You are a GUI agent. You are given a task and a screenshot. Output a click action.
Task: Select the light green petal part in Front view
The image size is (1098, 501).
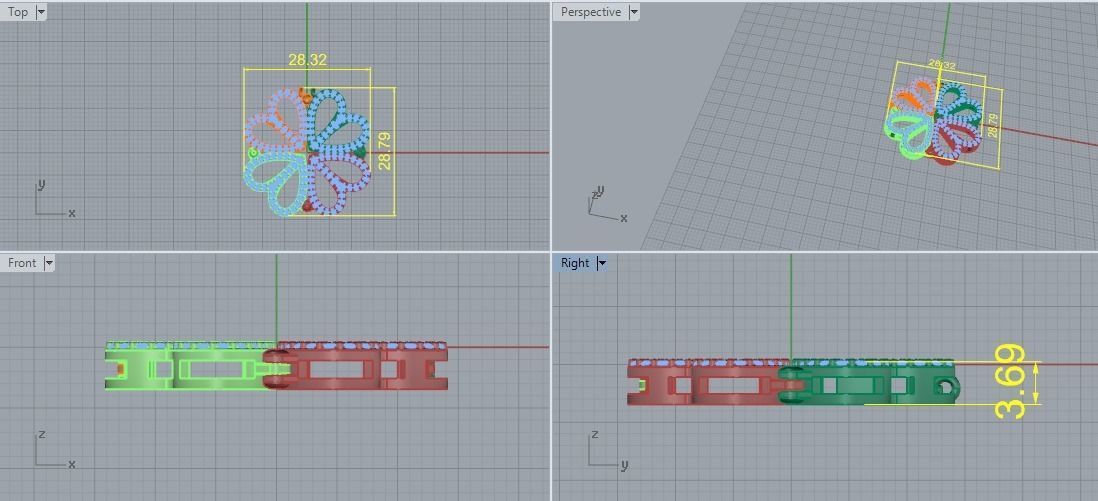[x=189, y=366]
